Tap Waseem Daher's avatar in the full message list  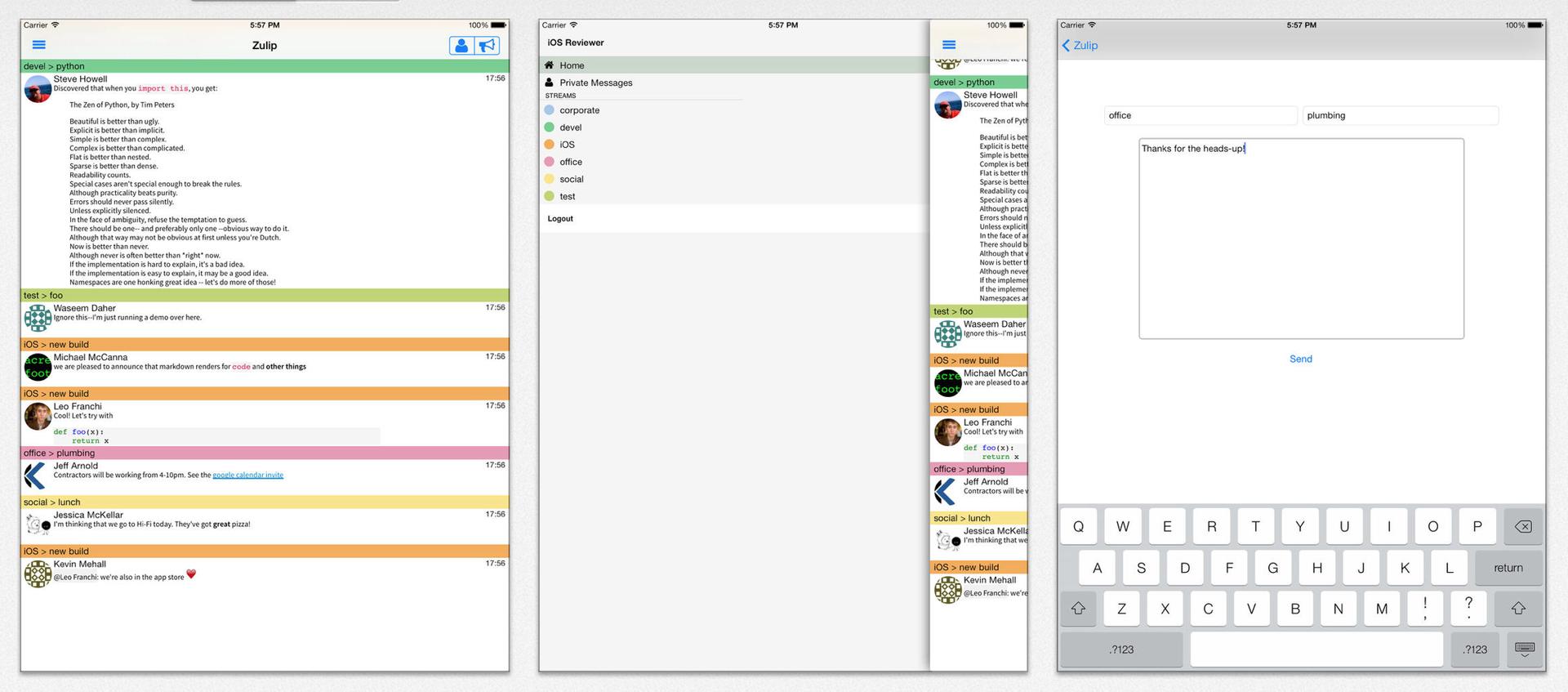tap(38, 318)
